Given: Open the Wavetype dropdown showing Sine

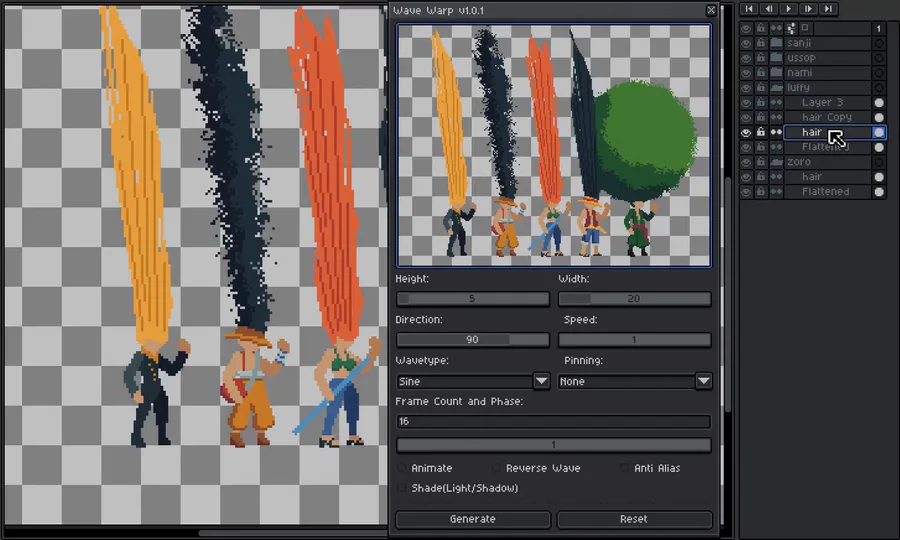Looking at the screenshot, I should click(473, 381).
